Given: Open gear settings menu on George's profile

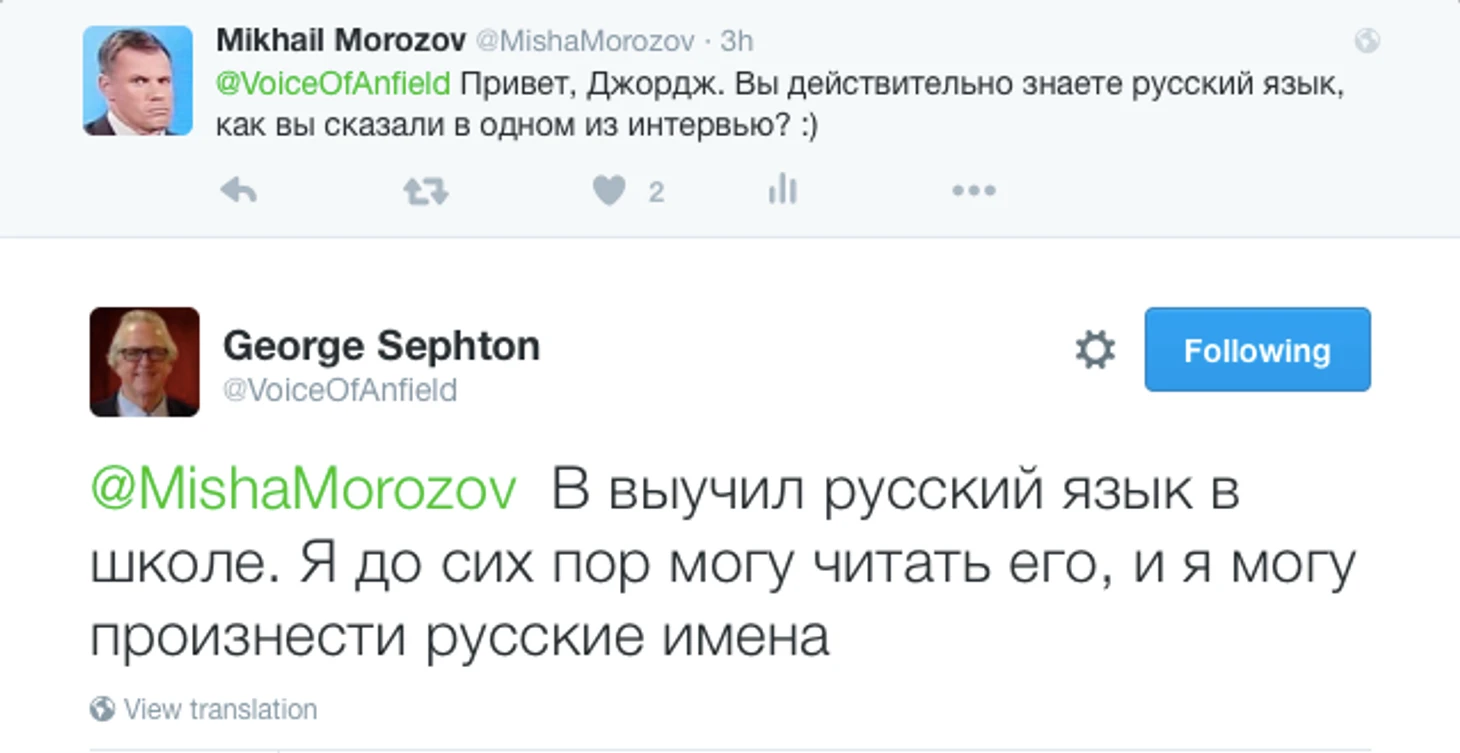Looking at the screenshot, I should tap(1095, 350).
